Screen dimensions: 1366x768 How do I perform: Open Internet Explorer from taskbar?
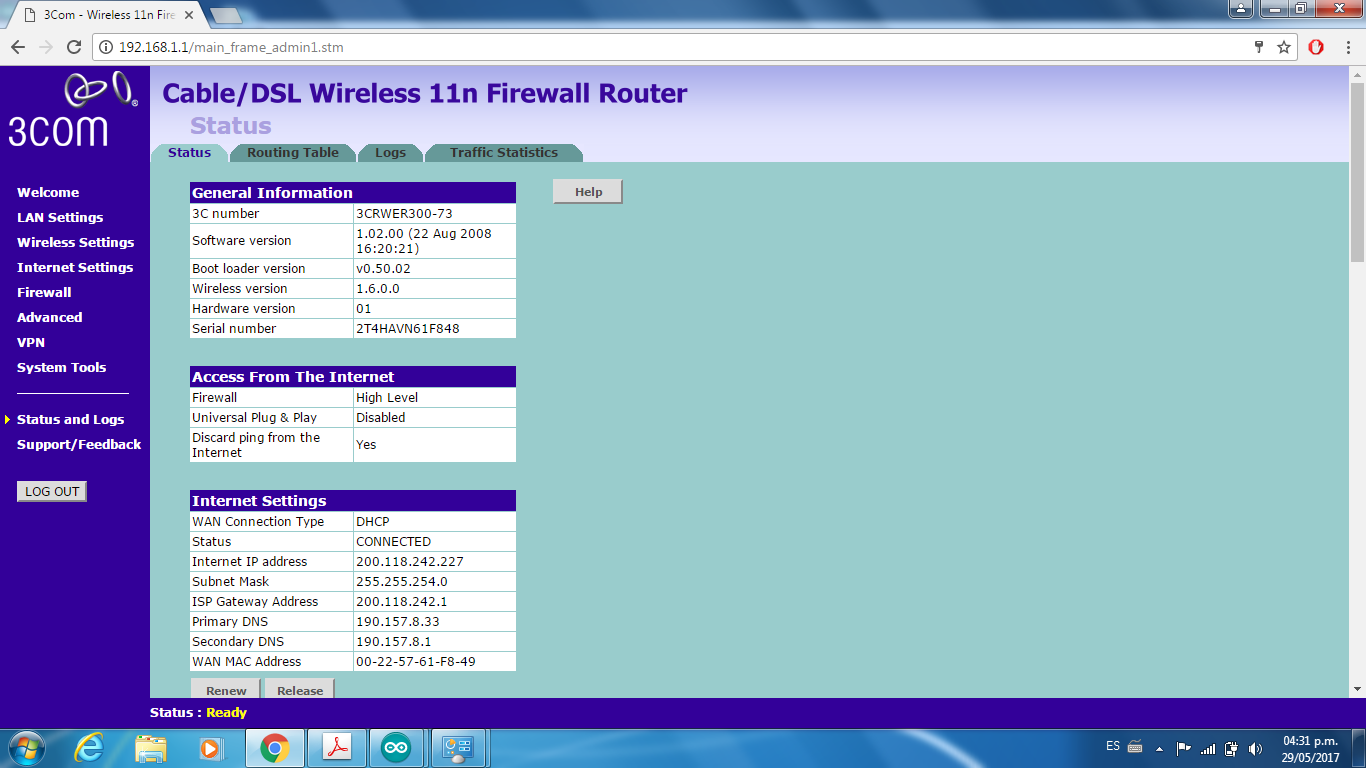[x=89, y=747]
